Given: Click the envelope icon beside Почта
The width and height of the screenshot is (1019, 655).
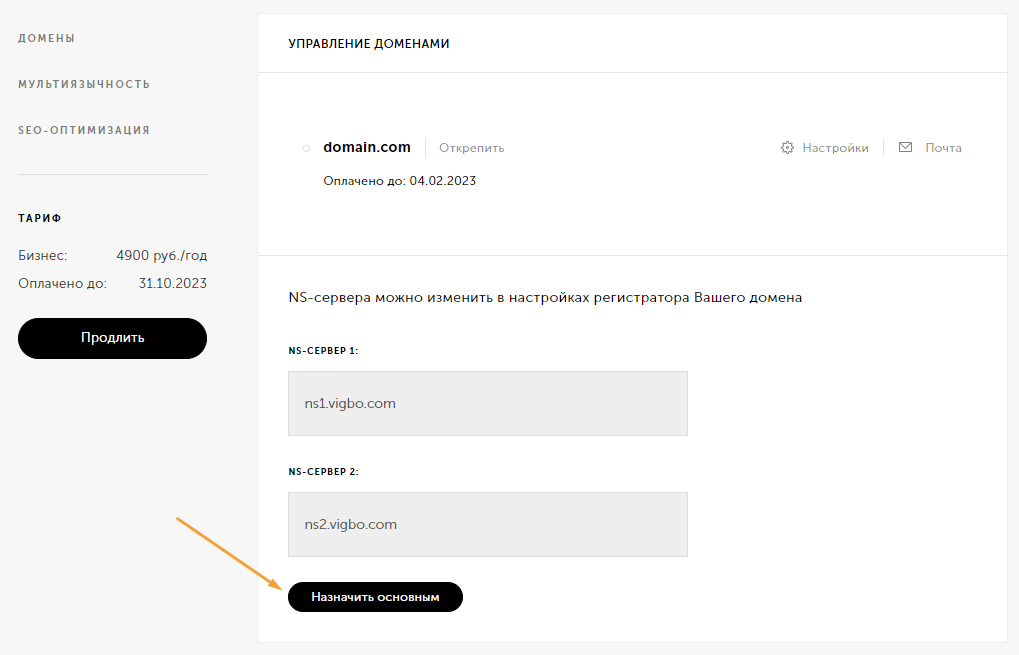Looking at the screenshot, I should (x=905, y=147).
